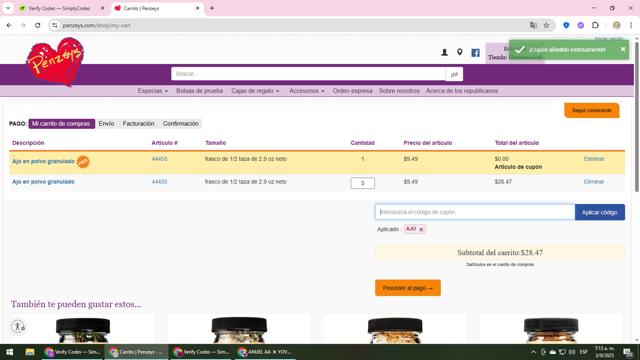The height and width of the screenshot is (360, 640).
Task: Open Sobre nosotros menu item
Action: [399, 91]
